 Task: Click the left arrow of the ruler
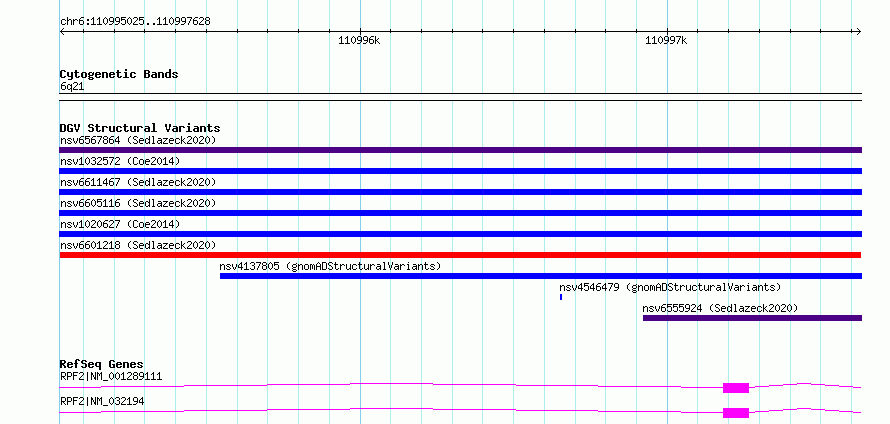(x=62, y=31)
